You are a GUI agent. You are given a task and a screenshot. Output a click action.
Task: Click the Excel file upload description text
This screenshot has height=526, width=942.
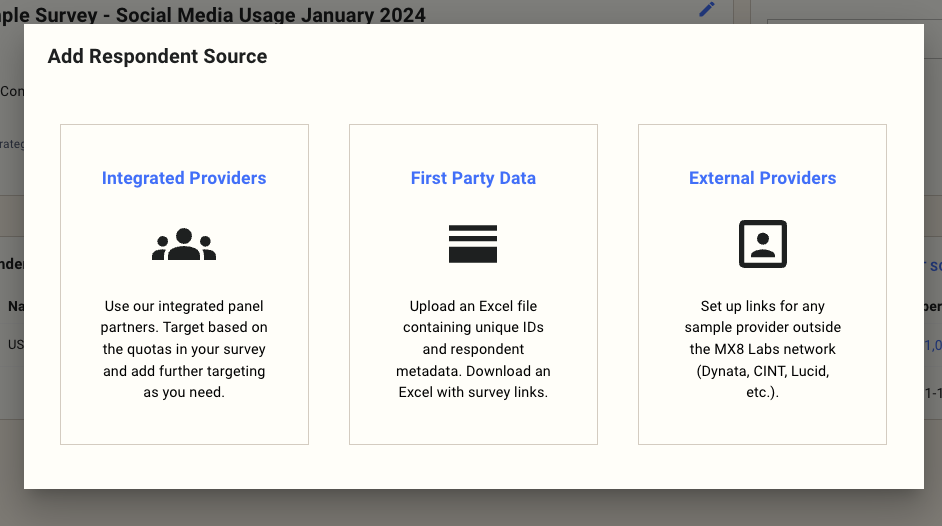coord(473,349)
